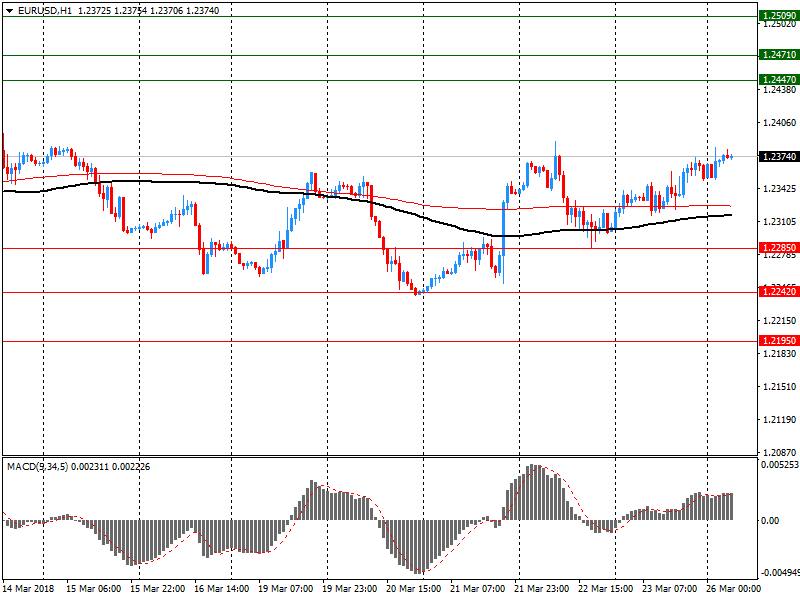The height and width of the screenshot is (600, 800).
Task: Click the 16 Mar 14:00 time label
Action: [x=222, y=589]
